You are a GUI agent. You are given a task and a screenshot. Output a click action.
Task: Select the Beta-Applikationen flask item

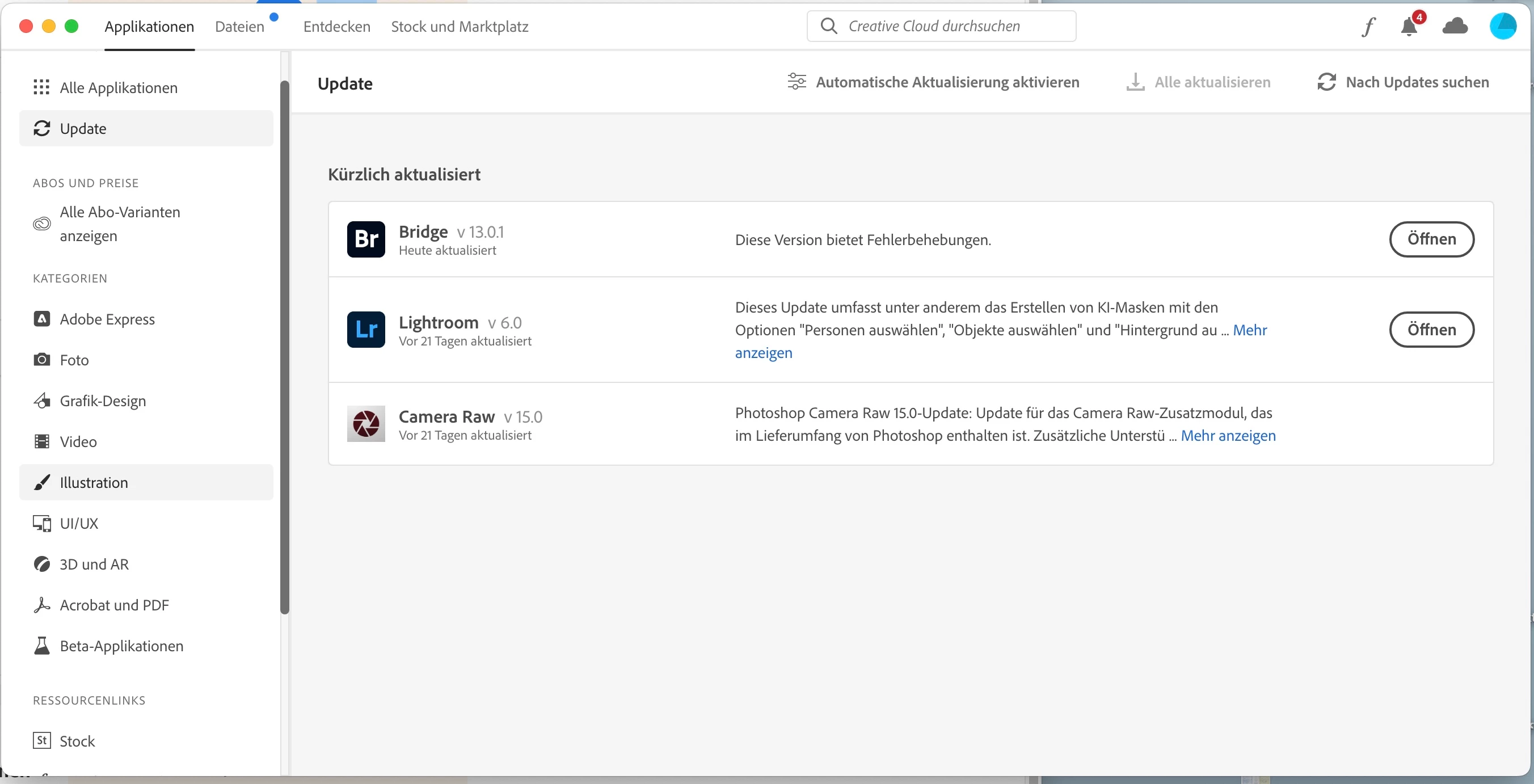(x=121, y=646)
